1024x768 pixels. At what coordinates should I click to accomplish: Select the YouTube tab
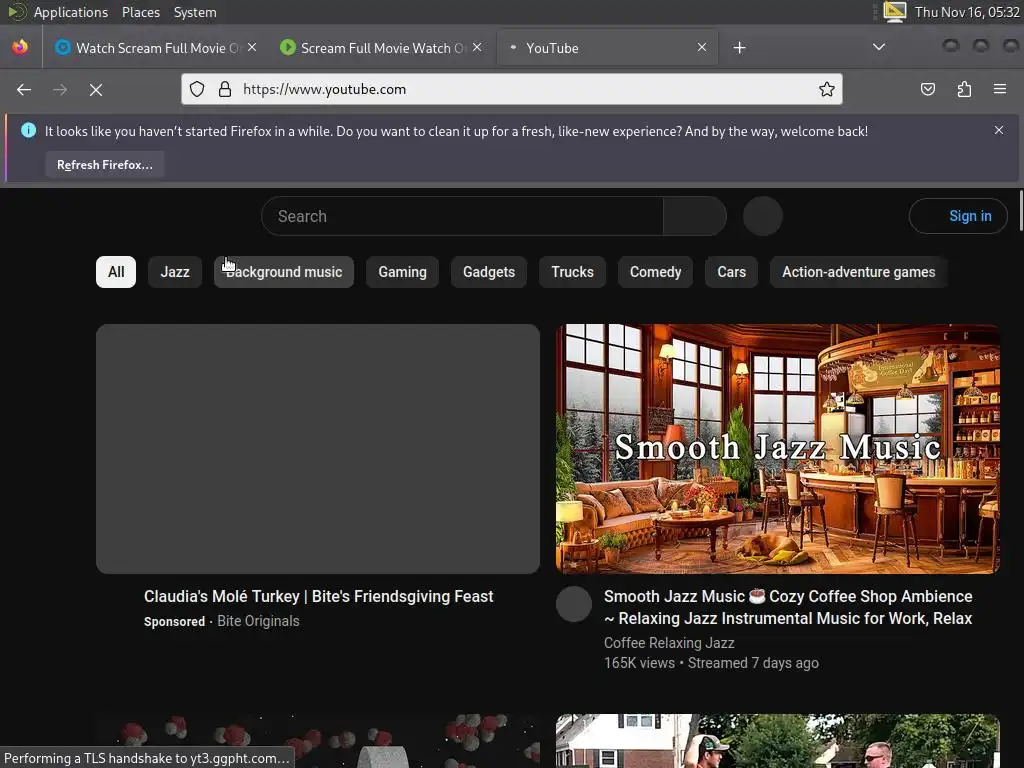(607, 48)
